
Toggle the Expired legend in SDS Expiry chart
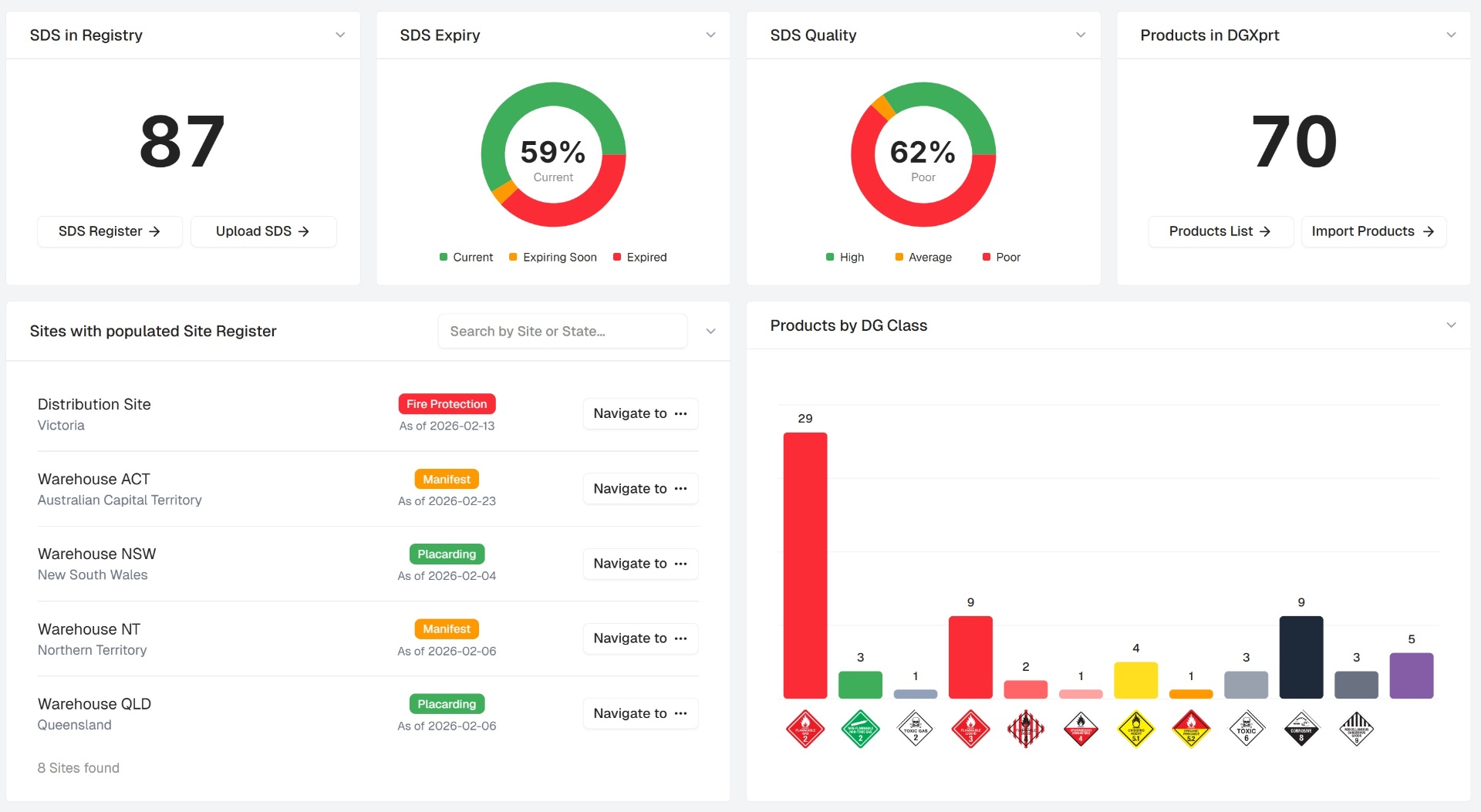point(639,257)
